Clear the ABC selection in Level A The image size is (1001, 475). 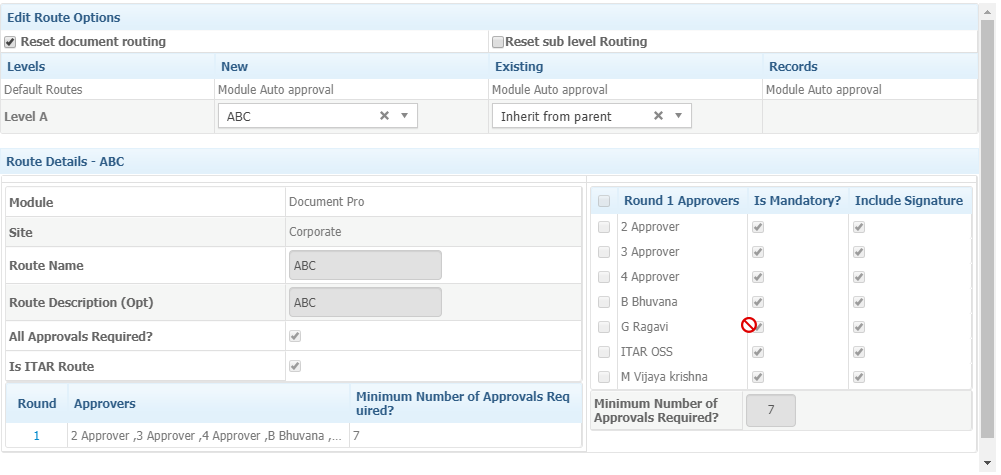click(384, 116)
